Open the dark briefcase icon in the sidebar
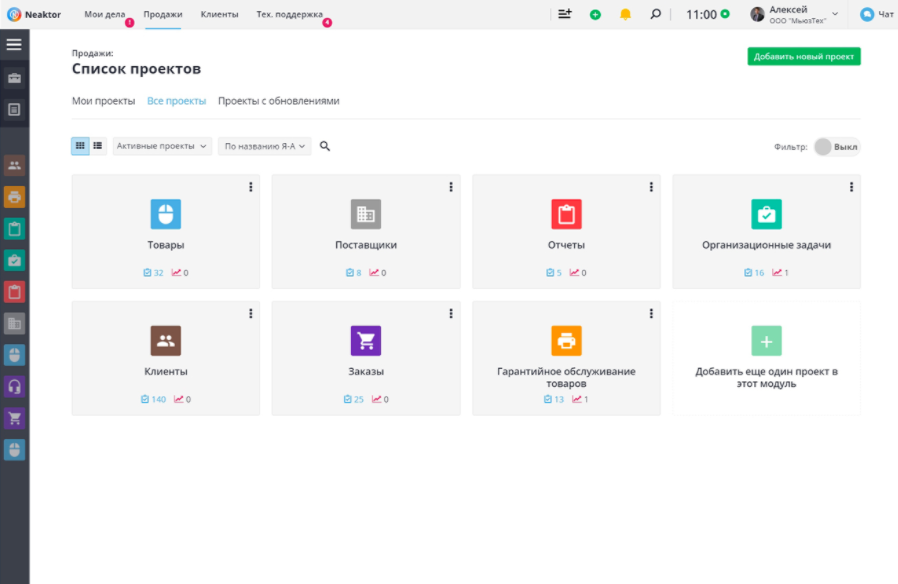Viewport: 898px width, 584px height. point(14,78)
